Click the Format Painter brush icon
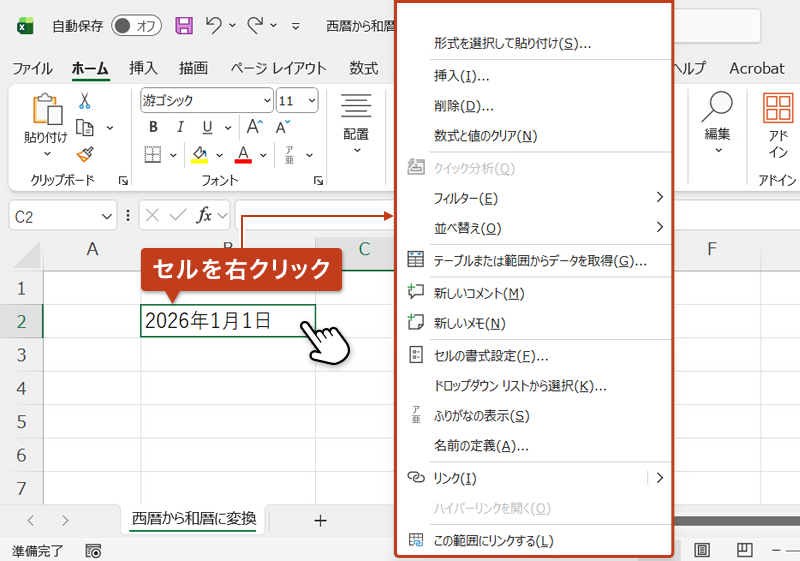Screen dimensions: 800x561 (x=85, y=154)
